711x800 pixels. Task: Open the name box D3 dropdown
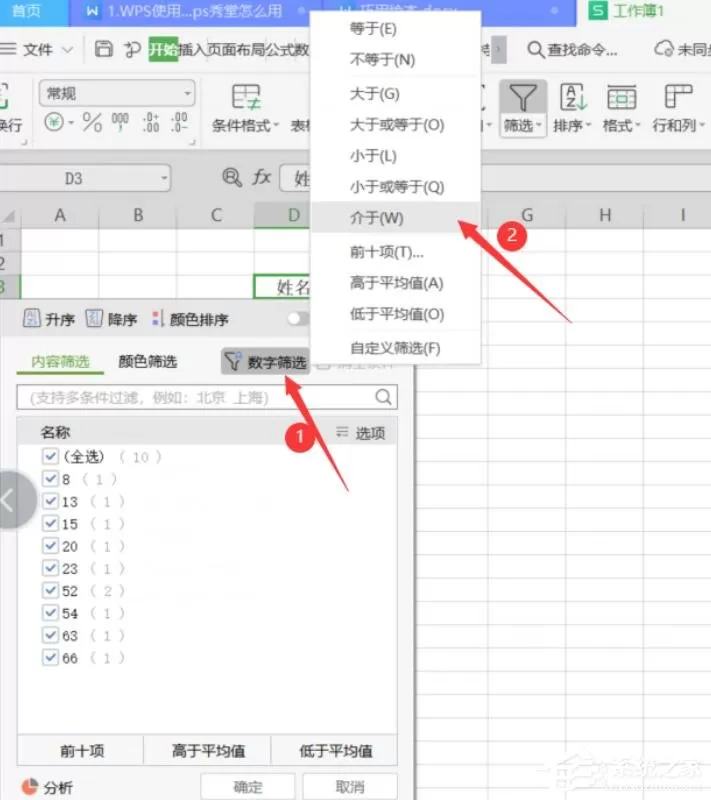click(164, 178)
